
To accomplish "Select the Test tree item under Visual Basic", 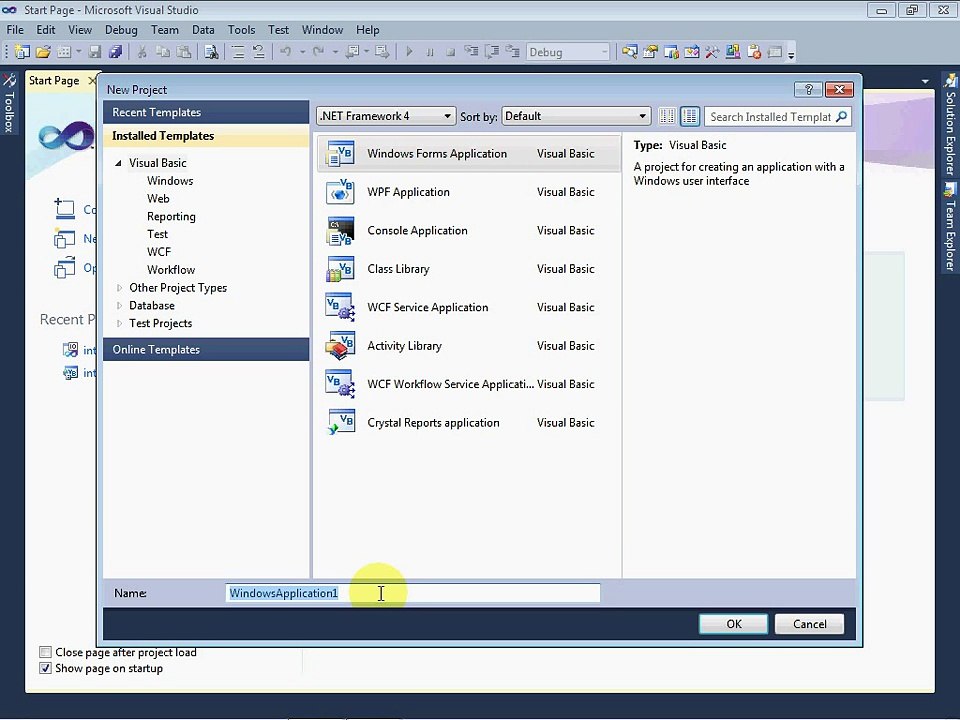I will (157, 234).
